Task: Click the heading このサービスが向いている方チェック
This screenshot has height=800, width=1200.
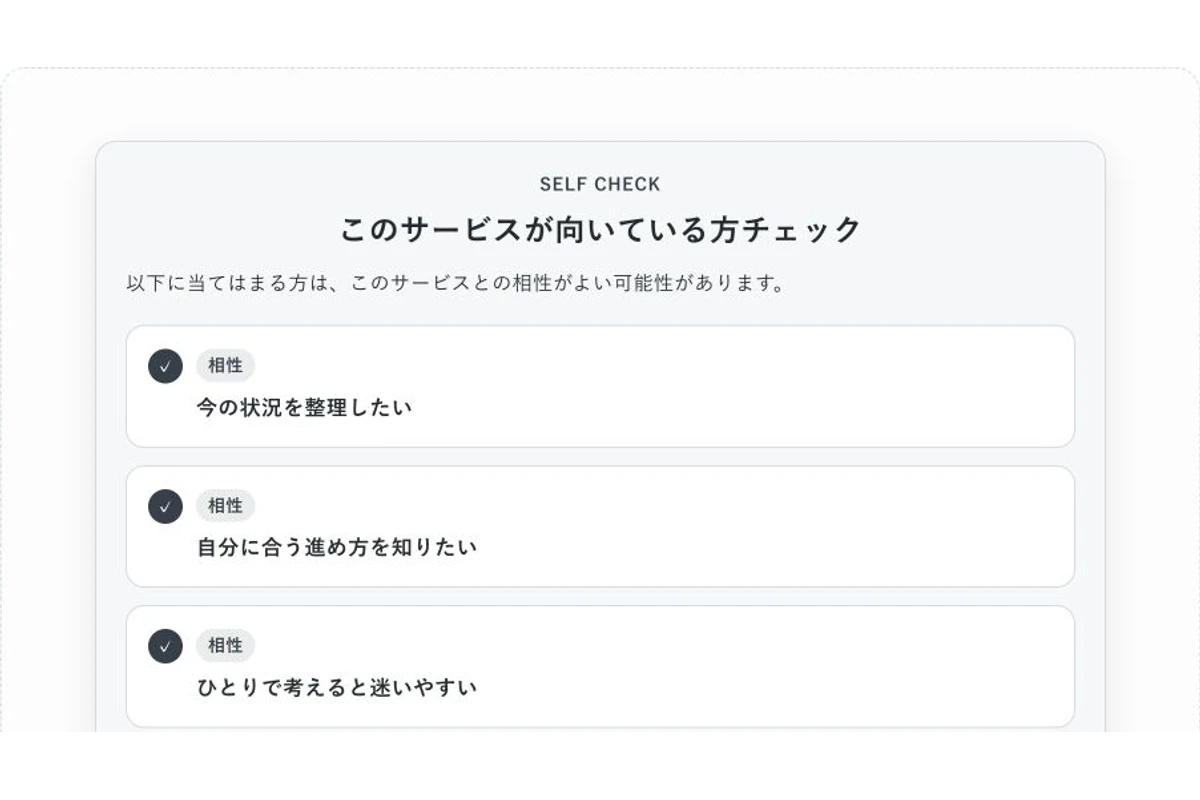Action: pos(600,230)
